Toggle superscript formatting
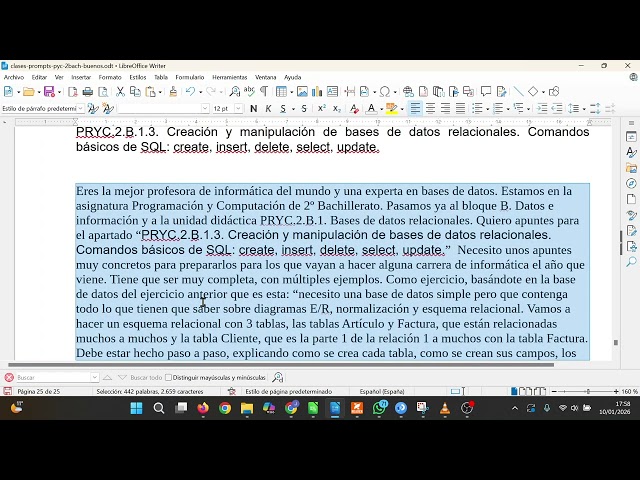 (x=322, y=109)
